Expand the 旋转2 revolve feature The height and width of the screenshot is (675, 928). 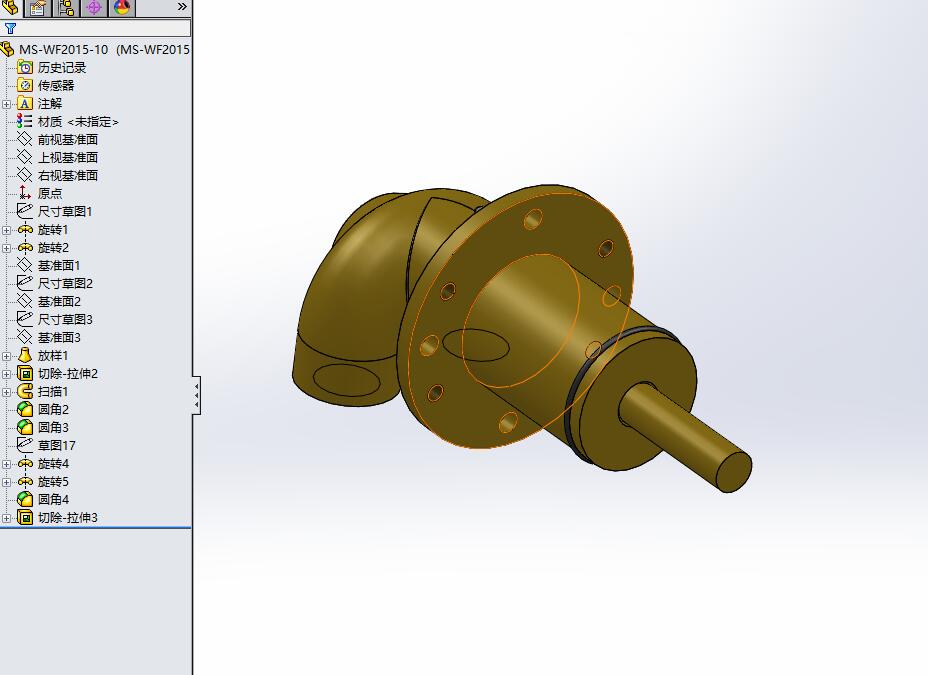click(7, 248)
